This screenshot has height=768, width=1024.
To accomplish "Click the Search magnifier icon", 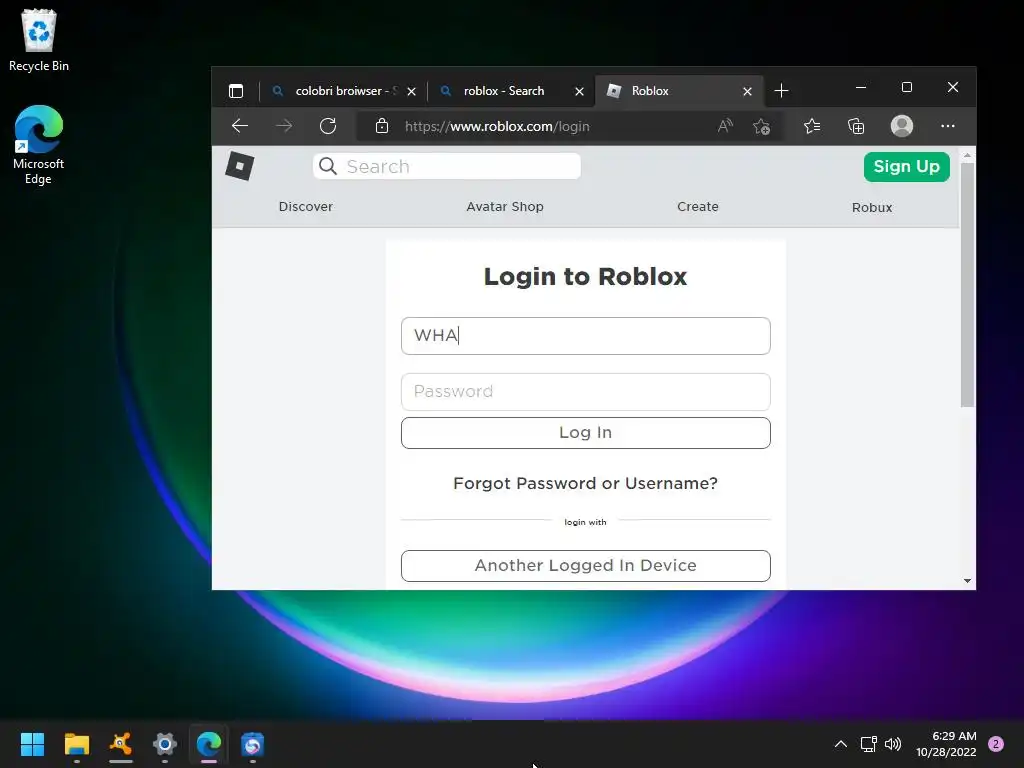I will (x=328, y=167).
